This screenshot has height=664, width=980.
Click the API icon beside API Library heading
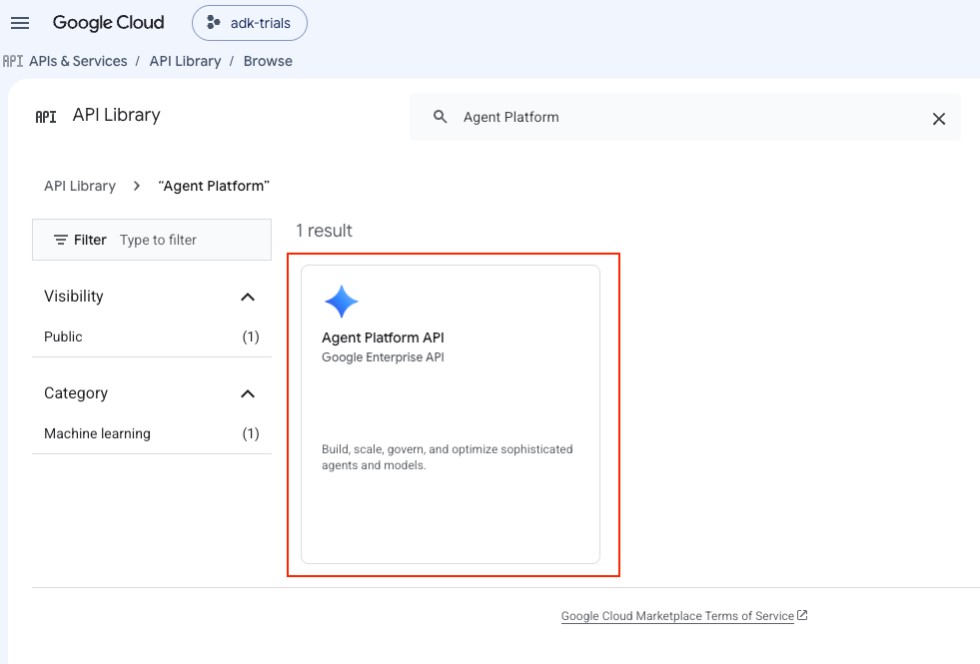click(x=46, y=117)
